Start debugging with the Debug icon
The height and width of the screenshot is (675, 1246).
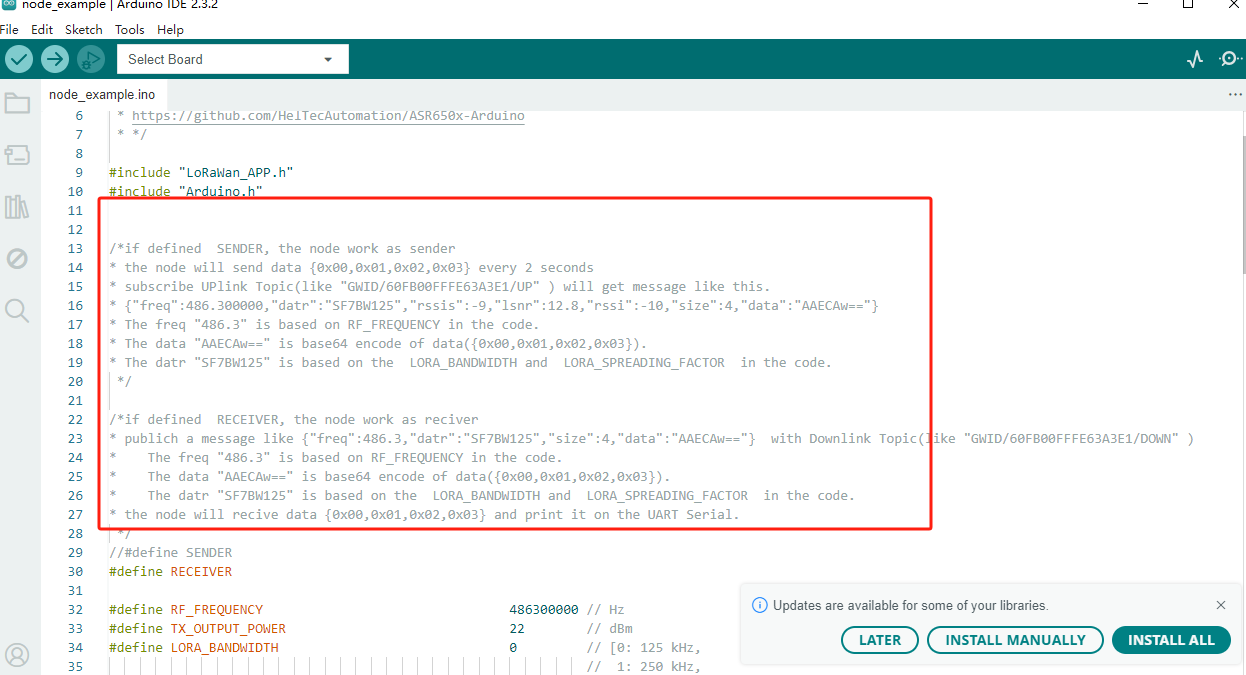pos(91,59)
